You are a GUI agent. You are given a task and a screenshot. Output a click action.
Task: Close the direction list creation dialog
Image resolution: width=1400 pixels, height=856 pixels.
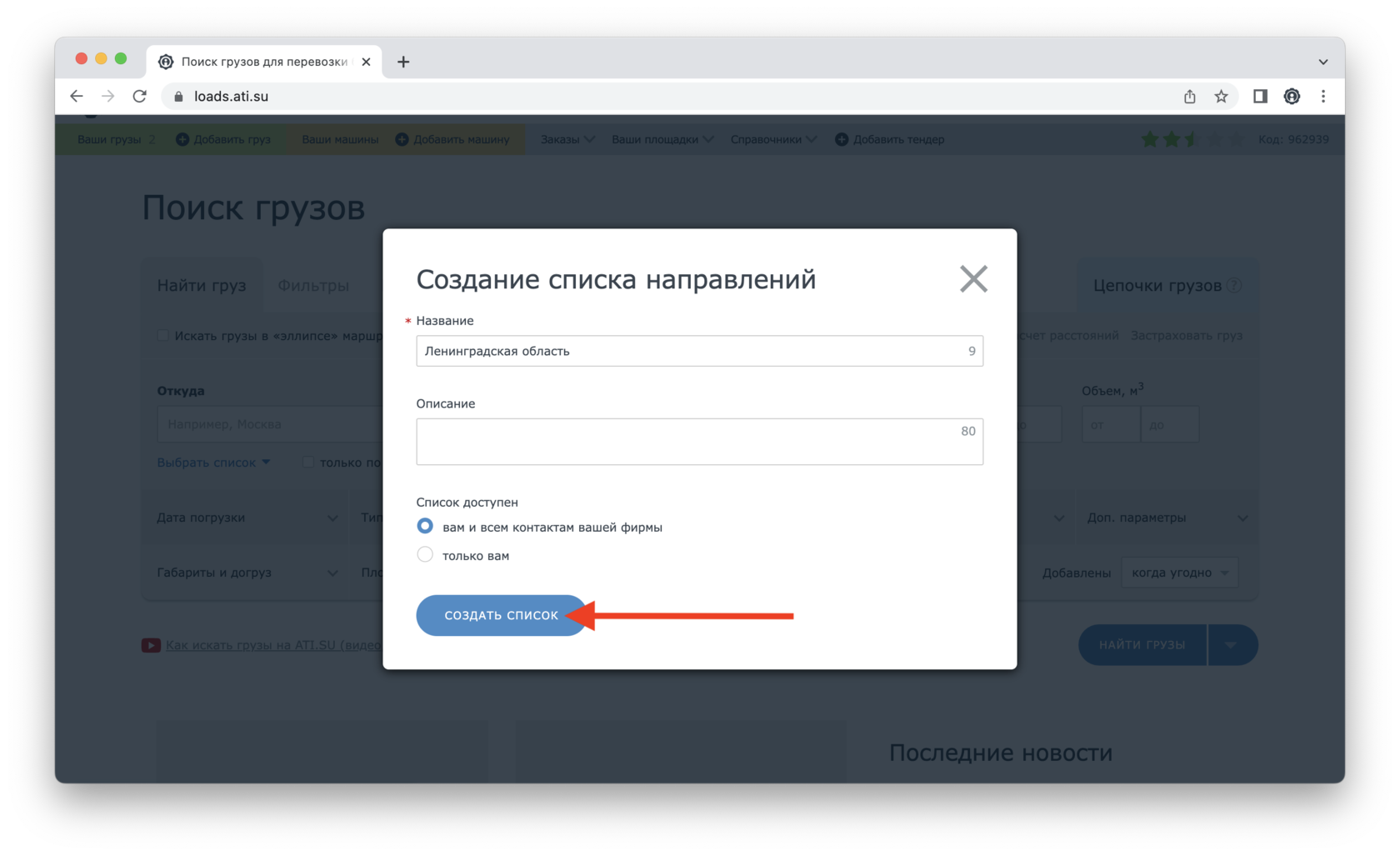[x=972, y=279]
